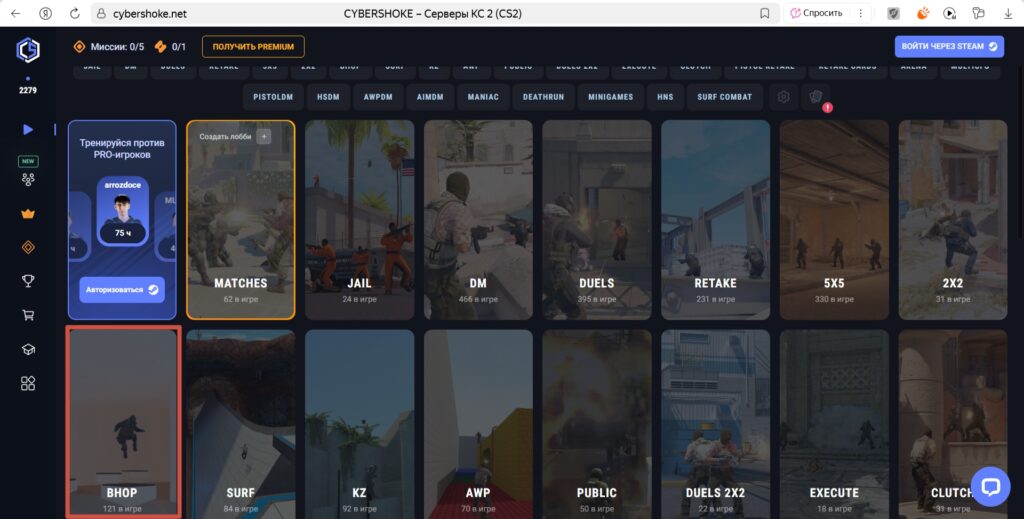Image resolution: width=1024 pixels, height=519 pixels.
Task: Open the DM mode card
Action: (478, 220)
